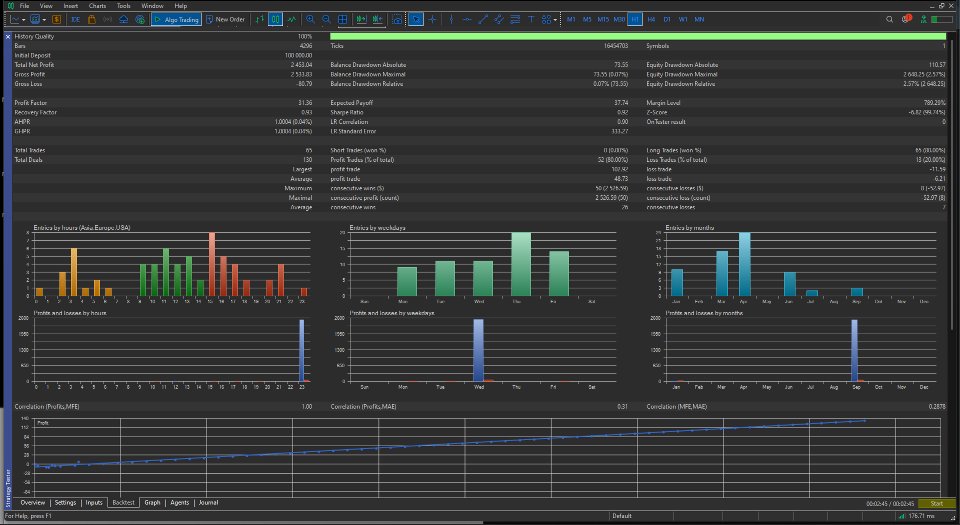
Task: Draw an equidistant channel
Action: point(499,20)
